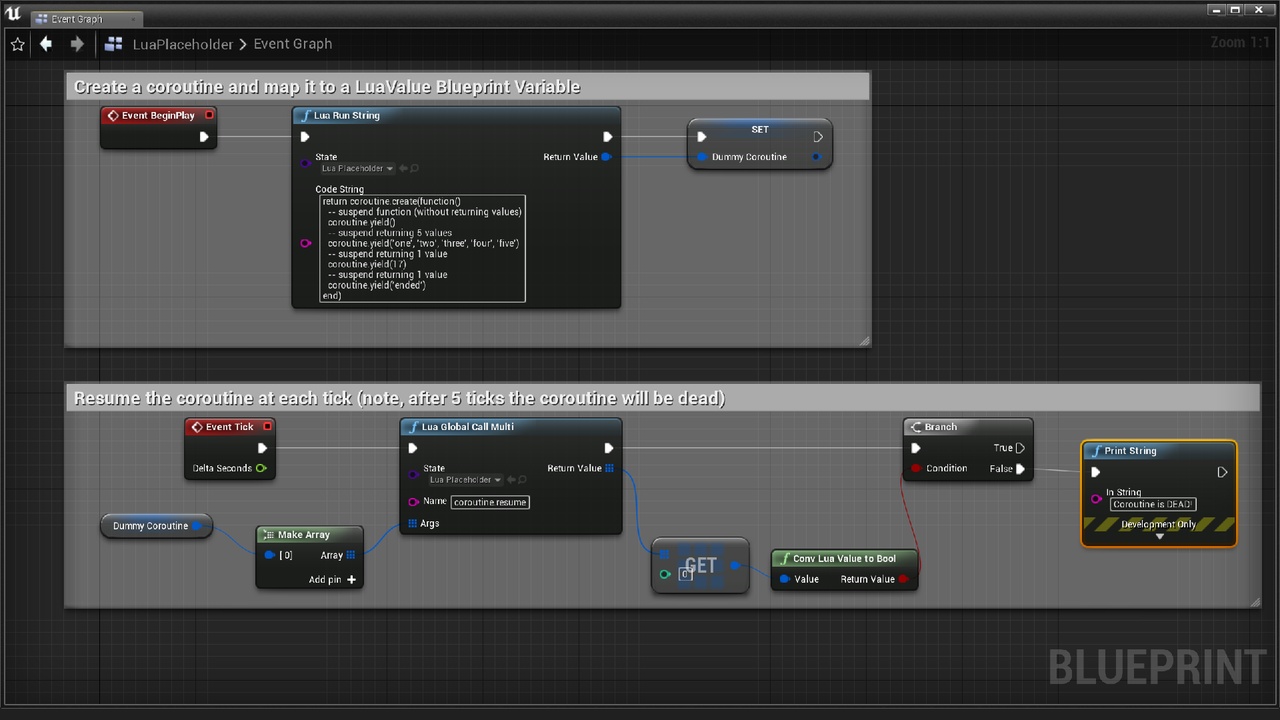
Task: Go forward with the right arrow button
Action: click(x=77, y=44)
